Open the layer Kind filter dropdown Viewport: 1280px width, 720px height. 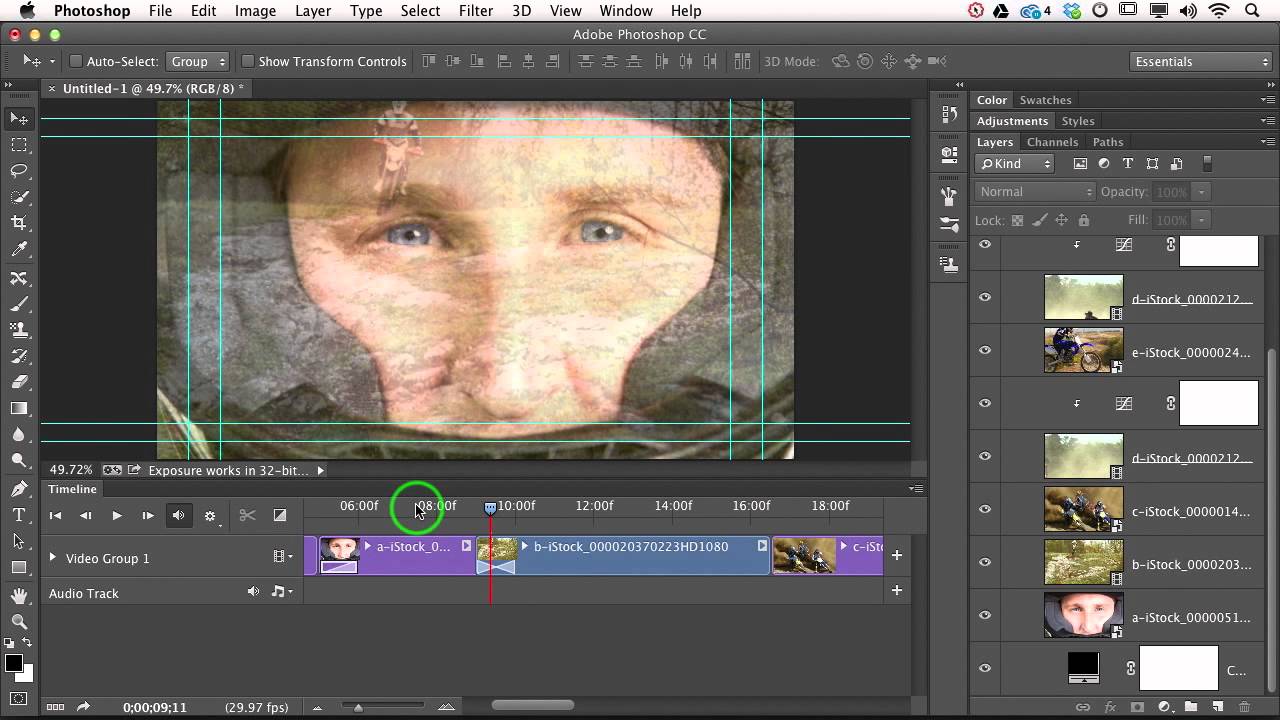point(1016,164)
